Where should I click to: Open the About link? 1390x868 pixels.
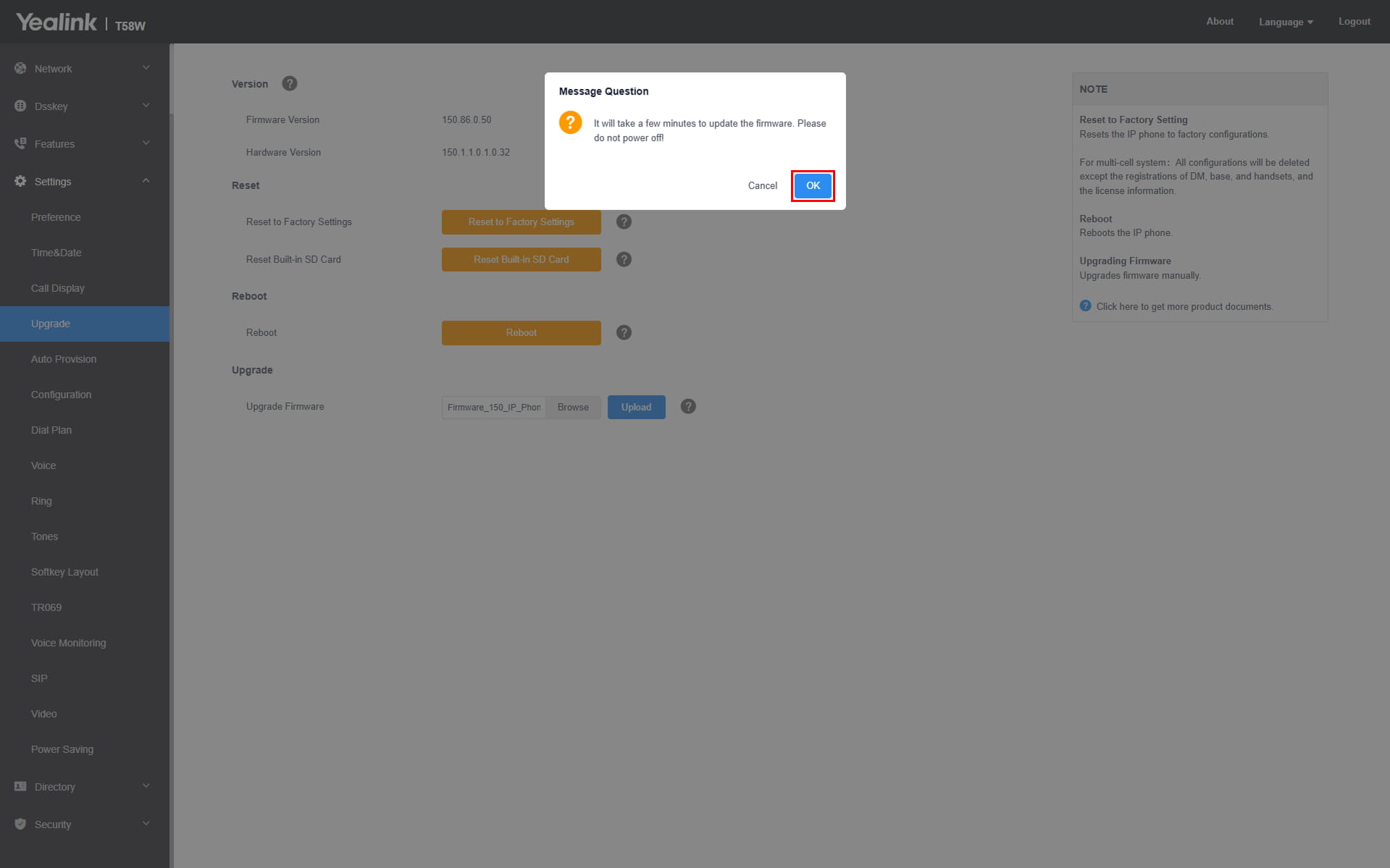click(1220, 22)
